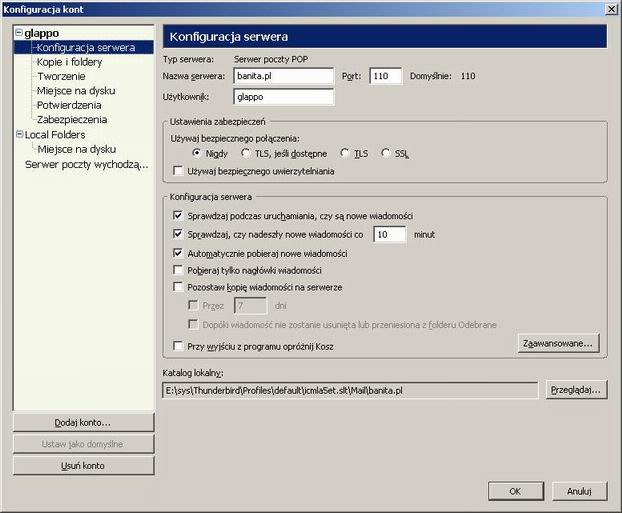Viewport: 622px width, 513px height.
Task: Click the Przeglądaj button
Action: click(576, 390)
